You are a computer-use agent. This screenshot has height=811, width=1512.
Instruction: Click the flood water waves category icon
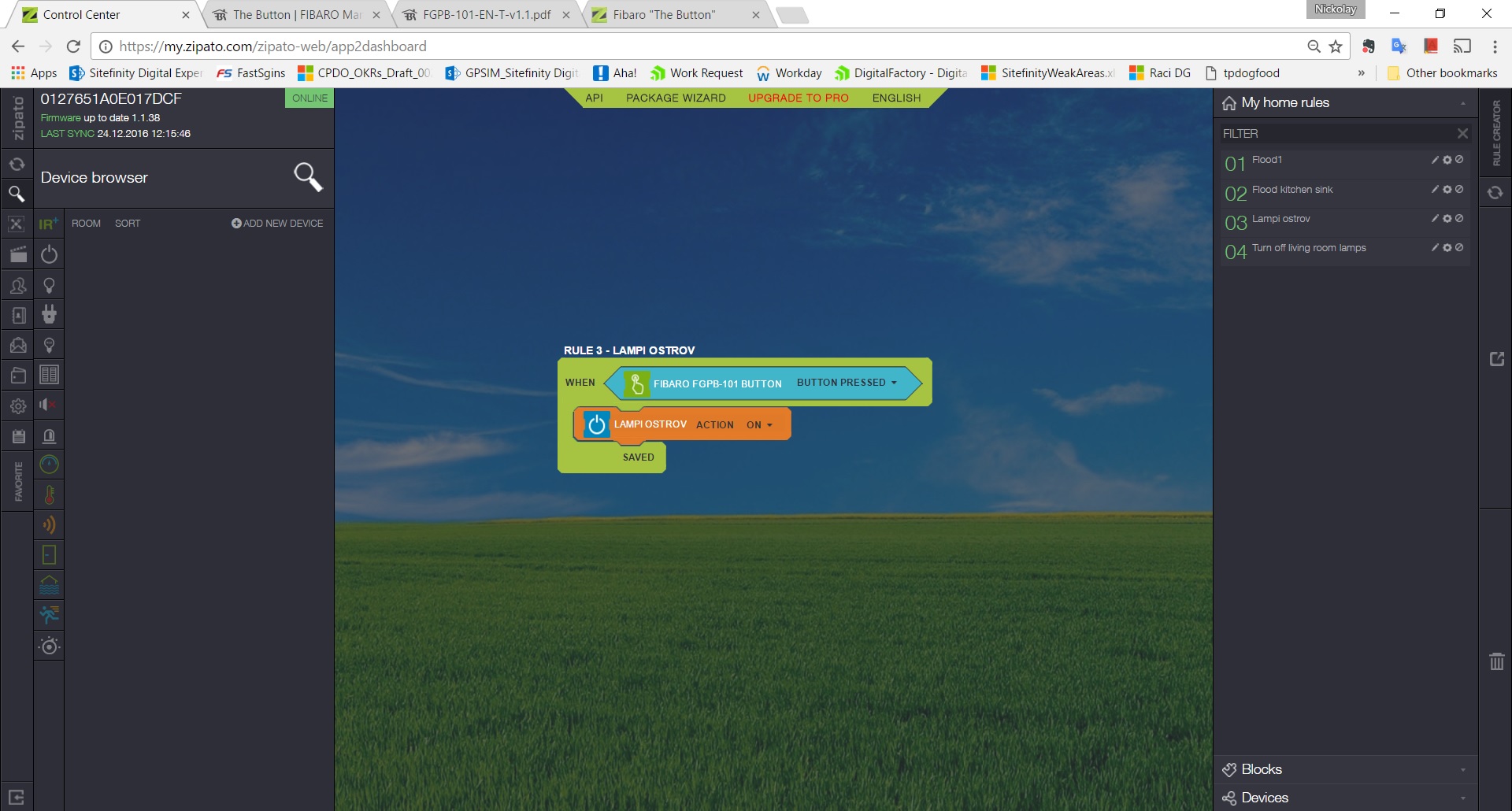(x=49, y=585)
